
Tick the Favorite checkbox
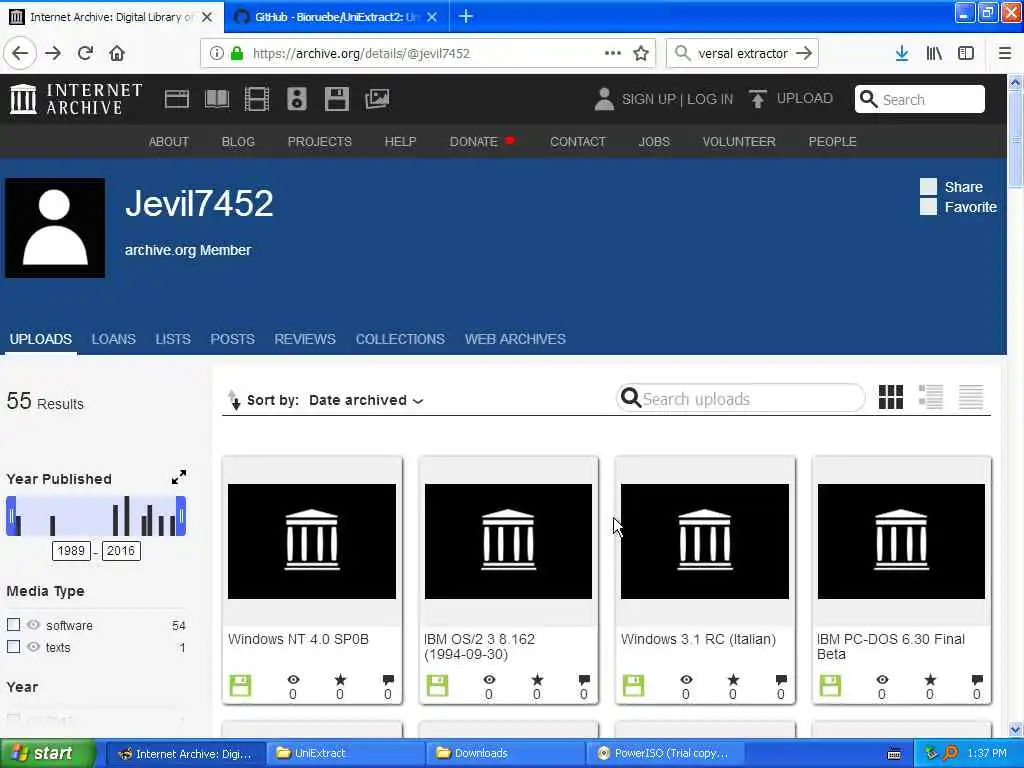[x=928, y=206]
